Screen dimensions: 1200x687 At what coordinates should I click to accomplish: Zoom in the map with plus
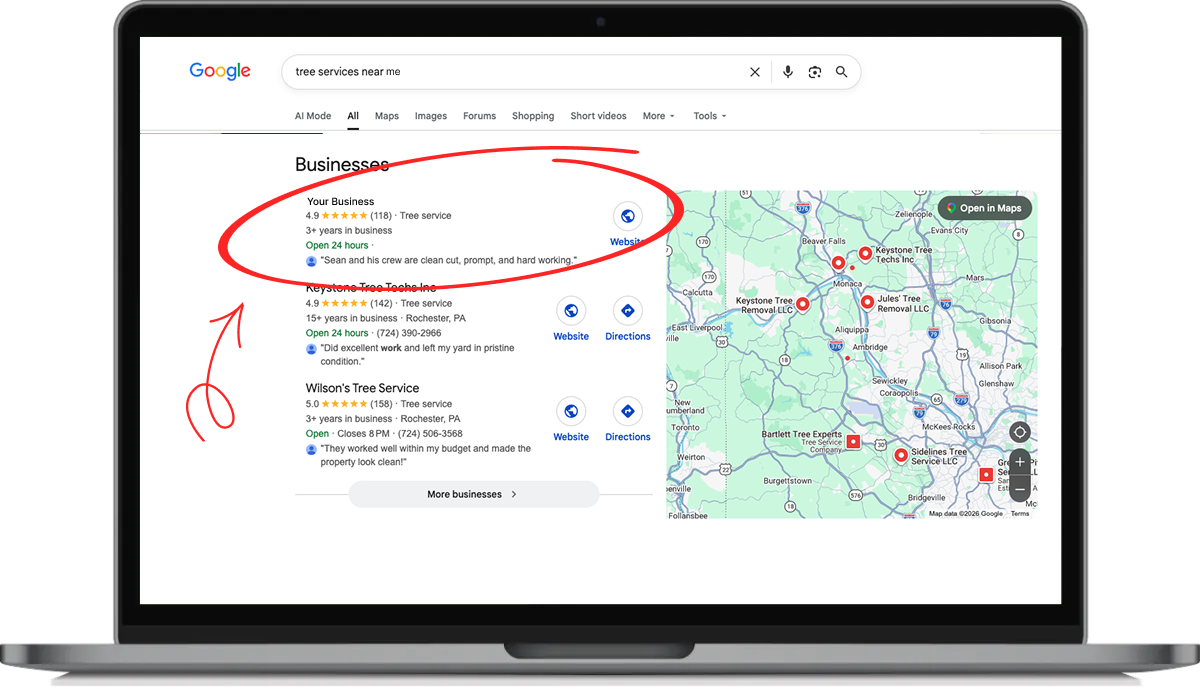pos(1019,463)
